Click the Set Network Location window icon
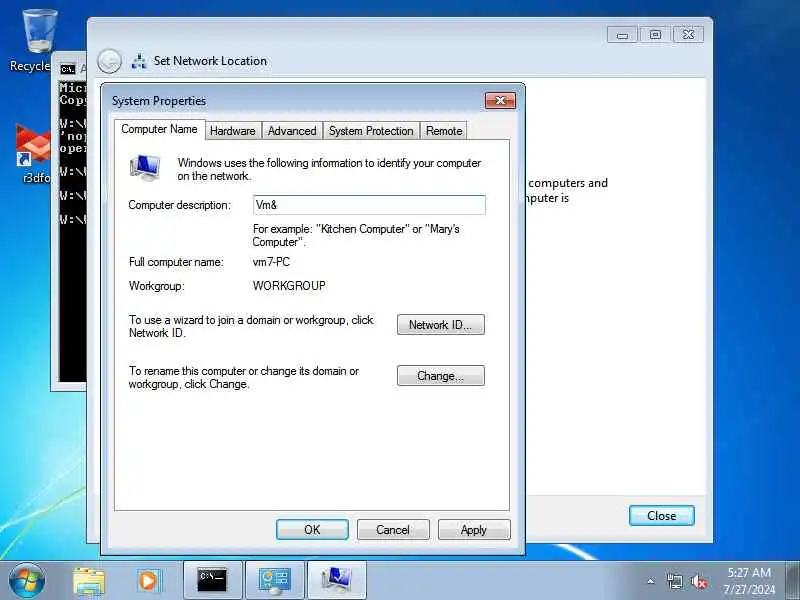Viewport: 800px width, 600px height. click(139, 62)
